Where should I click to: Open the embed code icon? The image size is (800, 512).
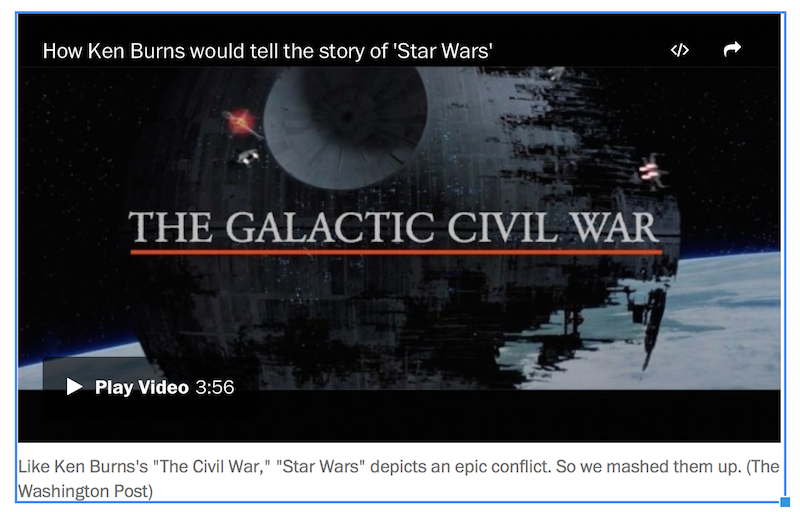click(x=680, y=50)
